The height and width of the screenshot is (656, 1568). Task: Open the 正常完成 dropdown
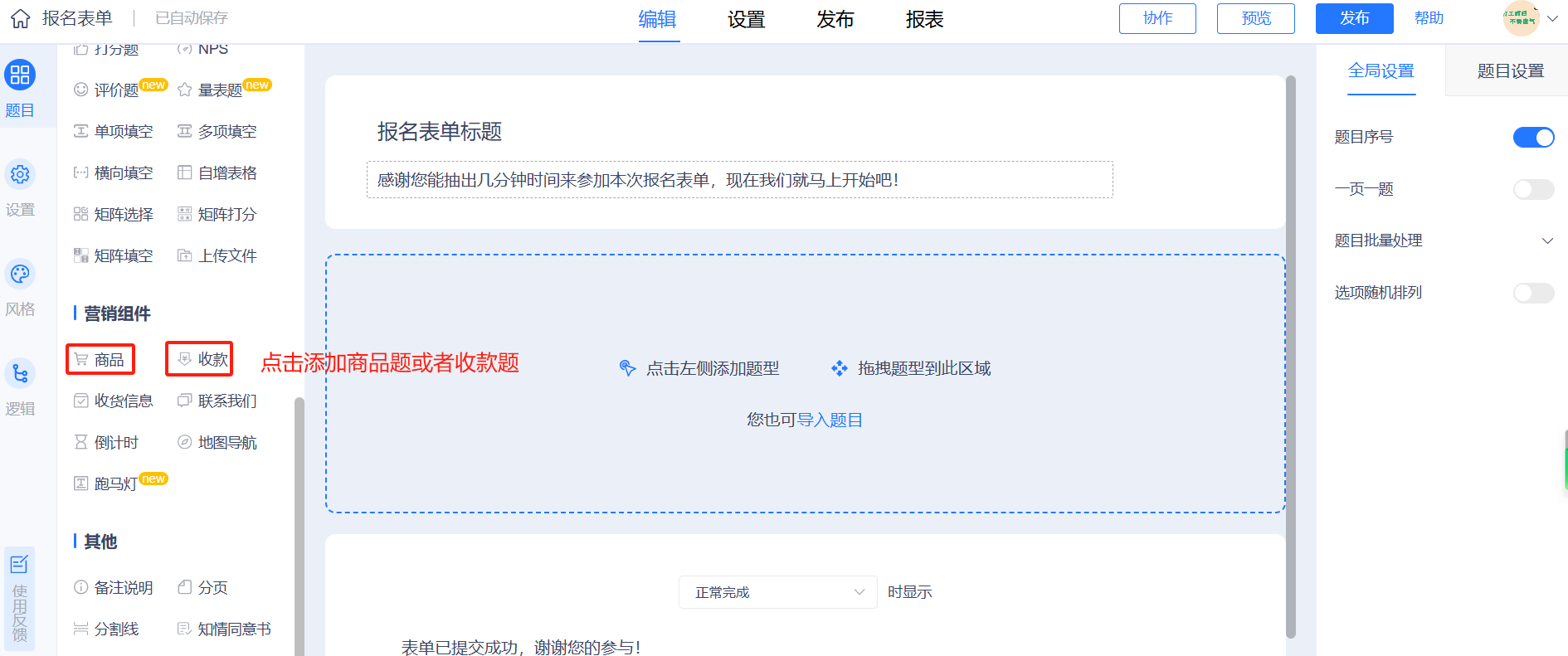pyautogui.click(x=777, y=592)
